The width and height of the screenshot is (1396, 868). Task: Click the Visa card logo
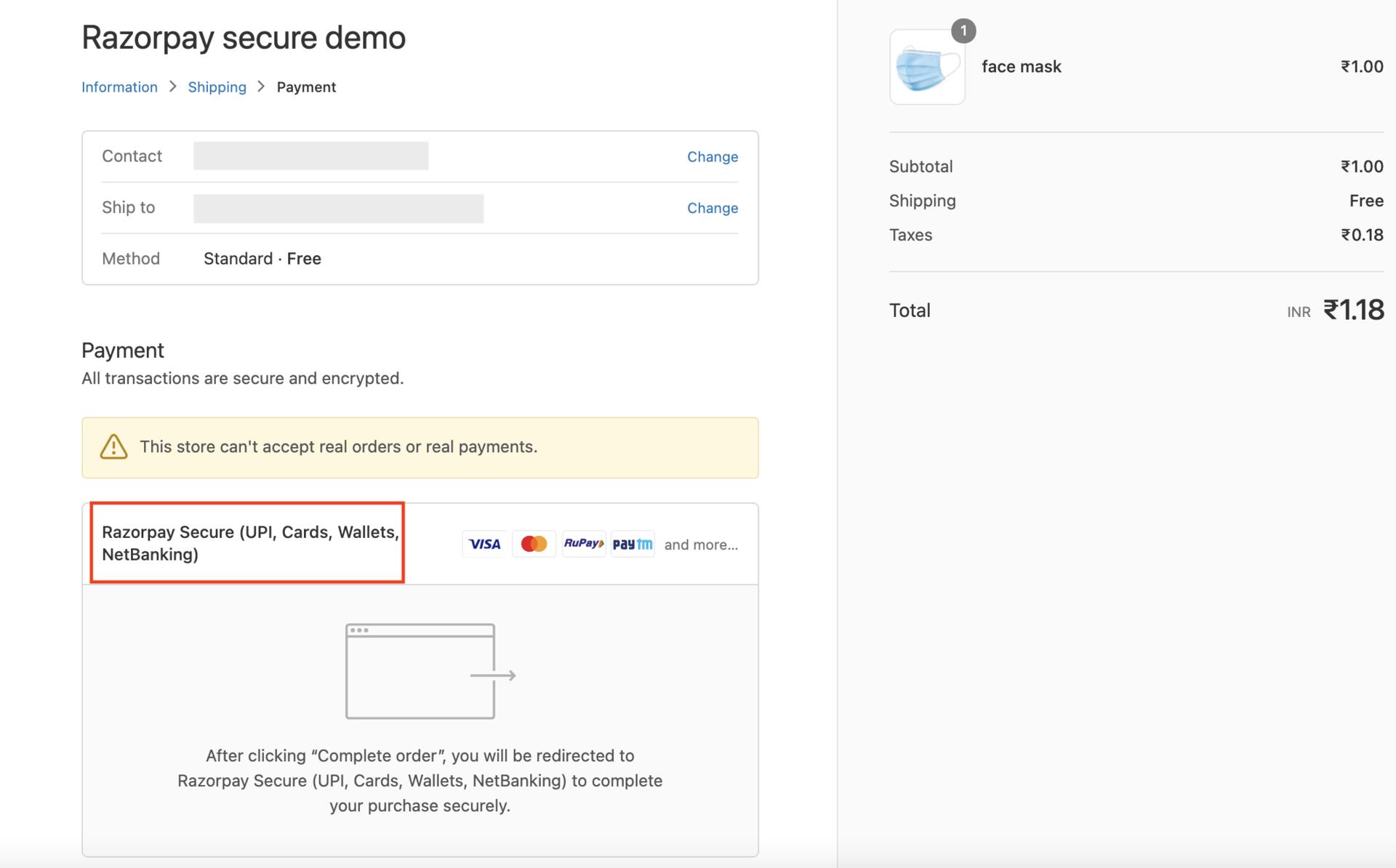pyautogui.click(x=484, y=544)
